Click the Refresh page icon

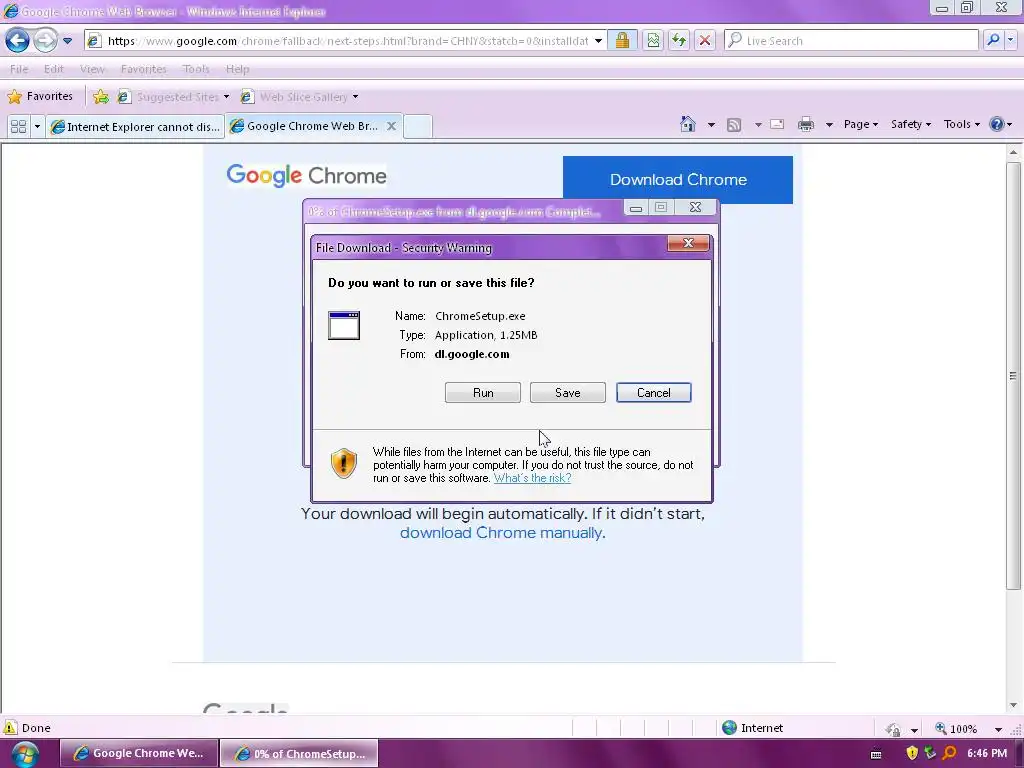pos(679,40)
